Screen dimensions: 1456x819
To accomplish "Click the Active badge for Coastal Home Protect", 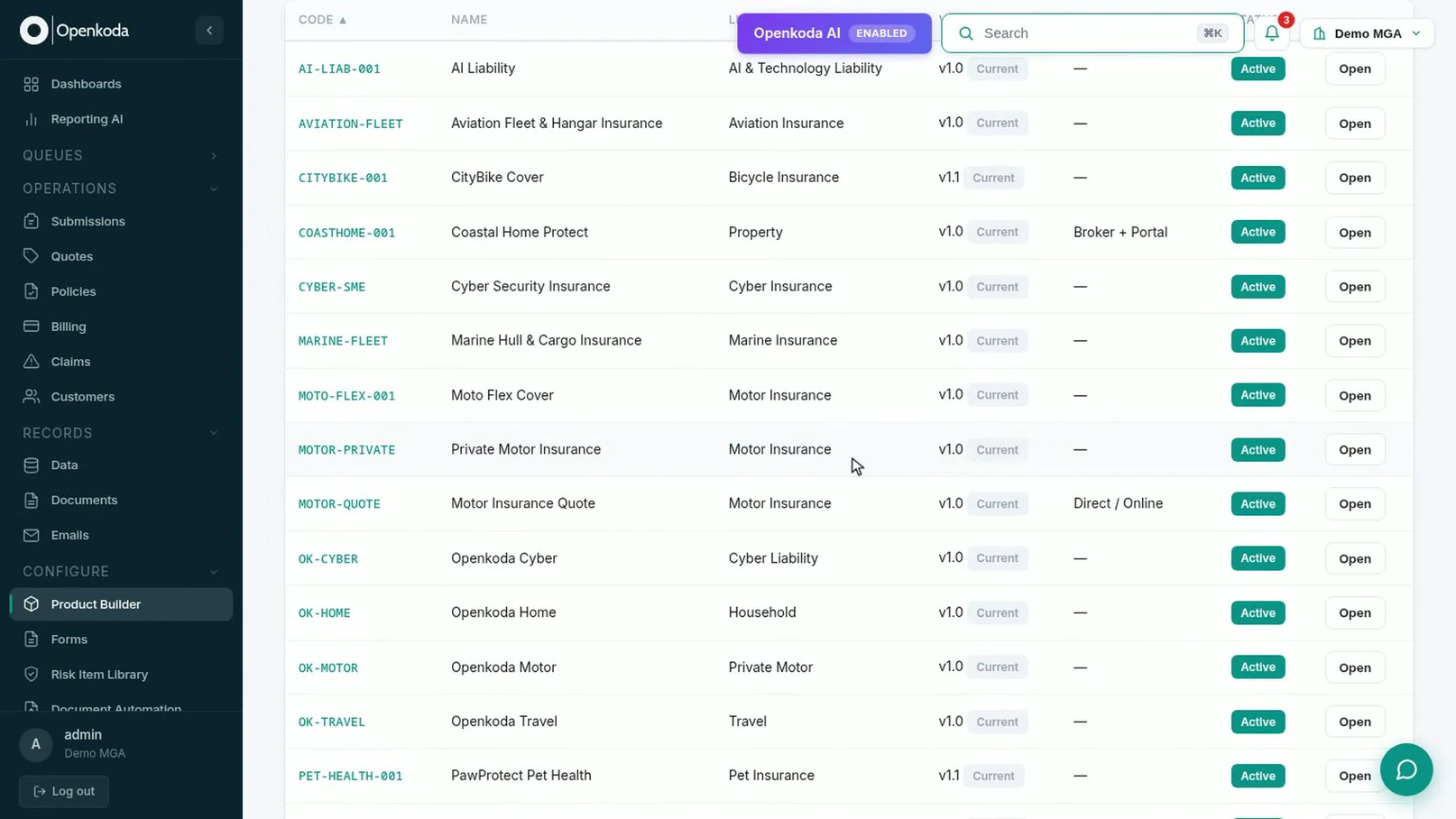I will 1258,232.
